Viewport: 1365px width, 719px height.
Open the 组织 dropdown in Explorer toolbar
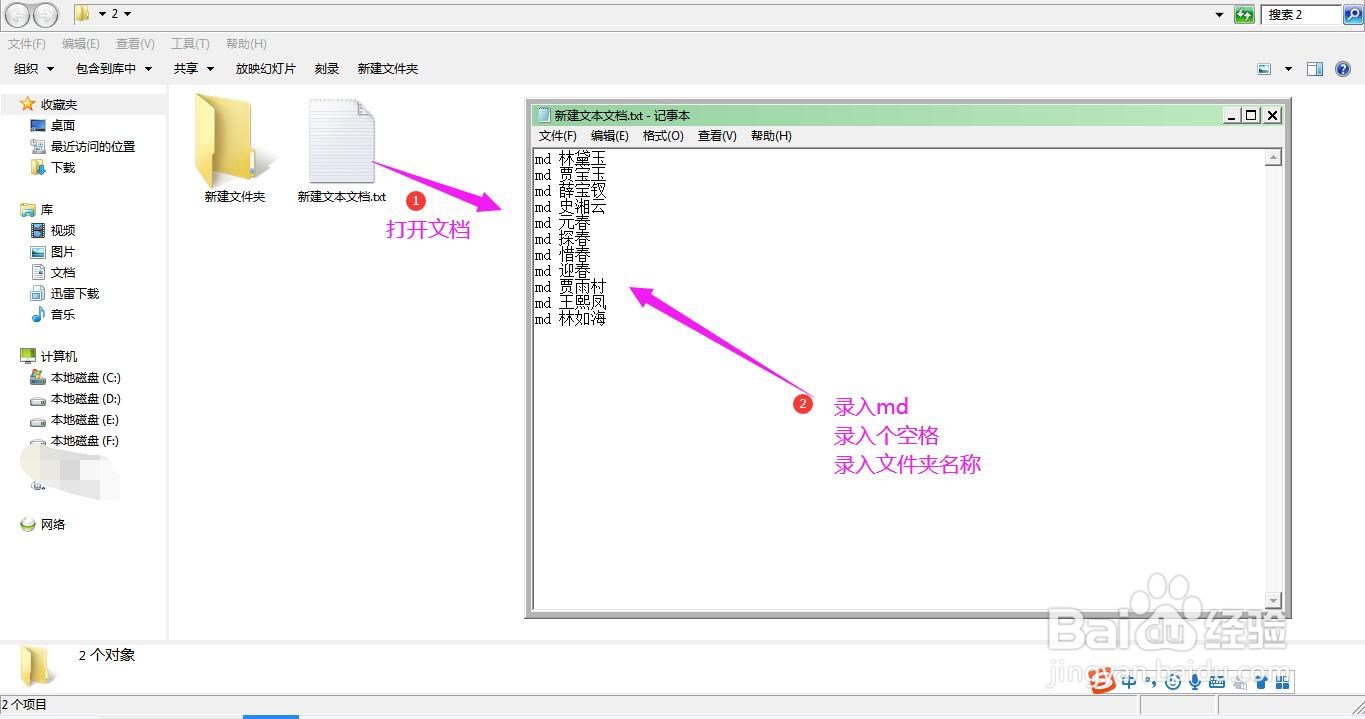click(x=34, y=69)
